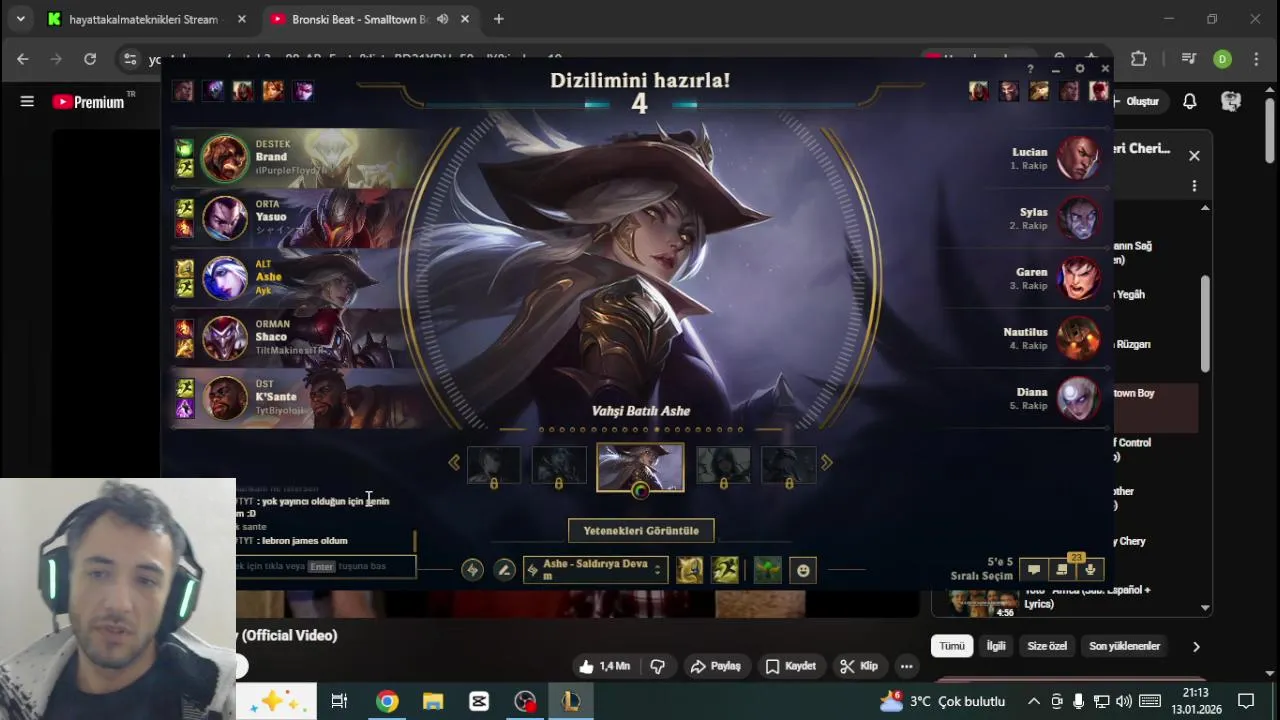Switch to hayattakalmateknikleri Stream tab

146,19
